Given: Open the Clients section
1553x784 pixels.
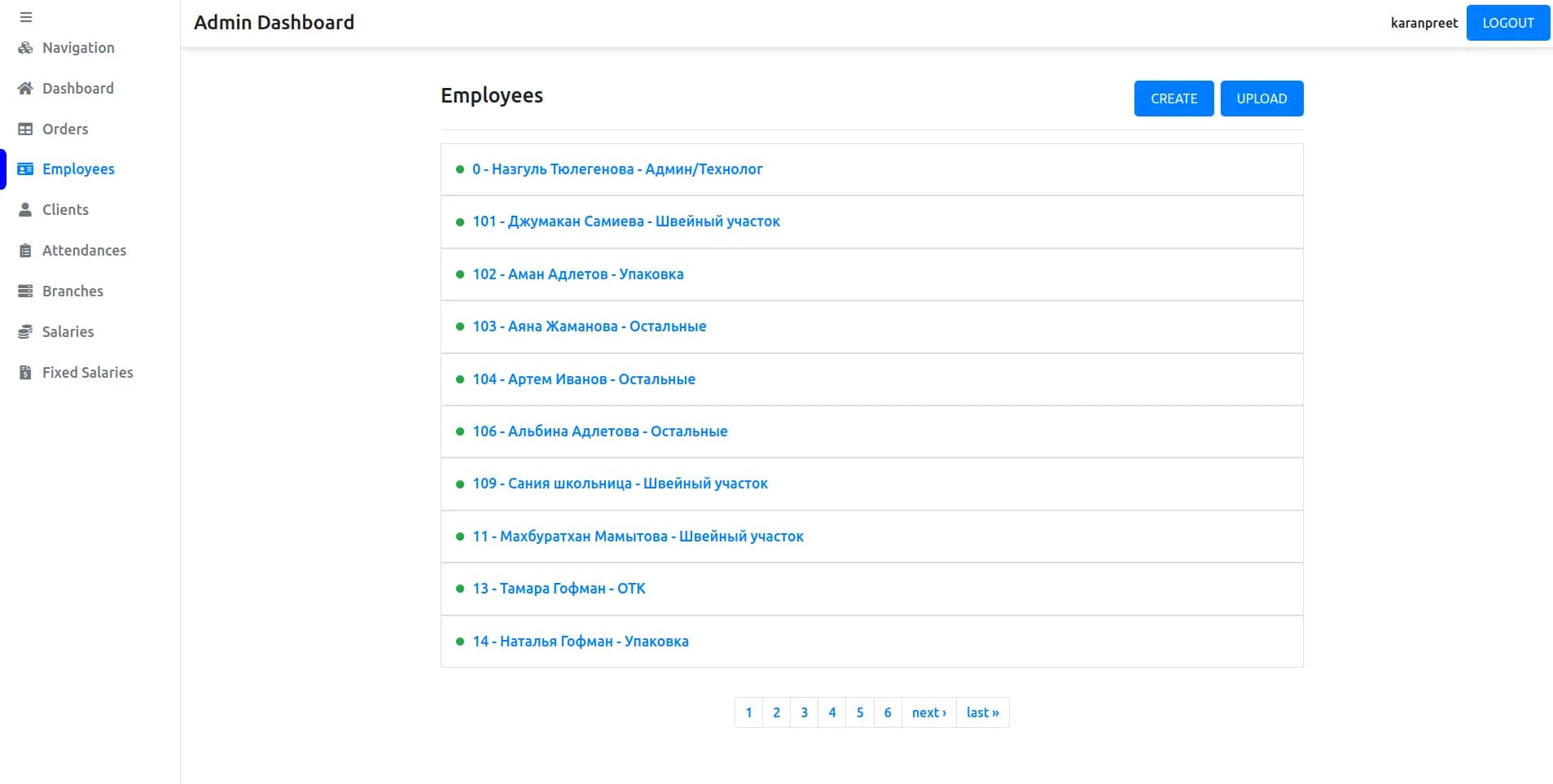Looking at the screenshot, I should [65, 210].
